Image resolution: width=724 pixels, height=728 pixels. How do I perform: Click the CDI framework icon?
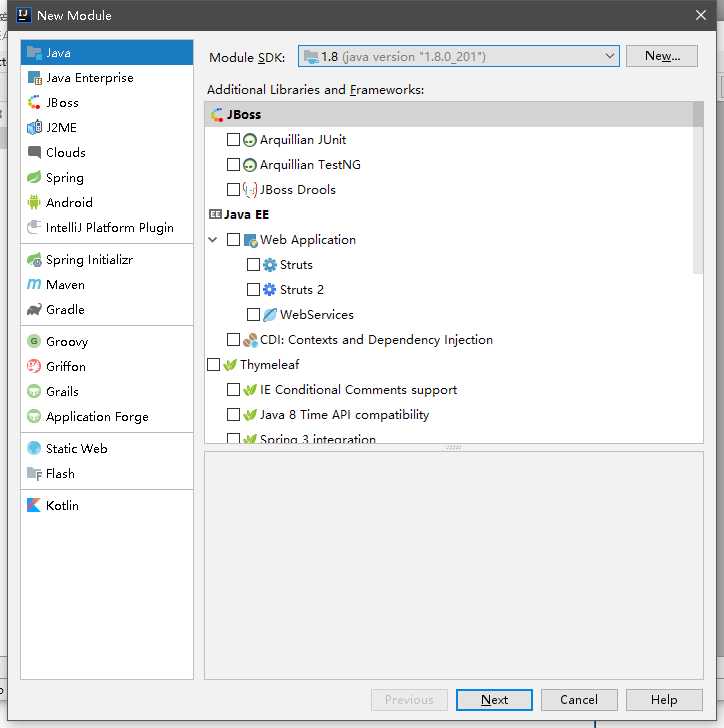(250, 340)
